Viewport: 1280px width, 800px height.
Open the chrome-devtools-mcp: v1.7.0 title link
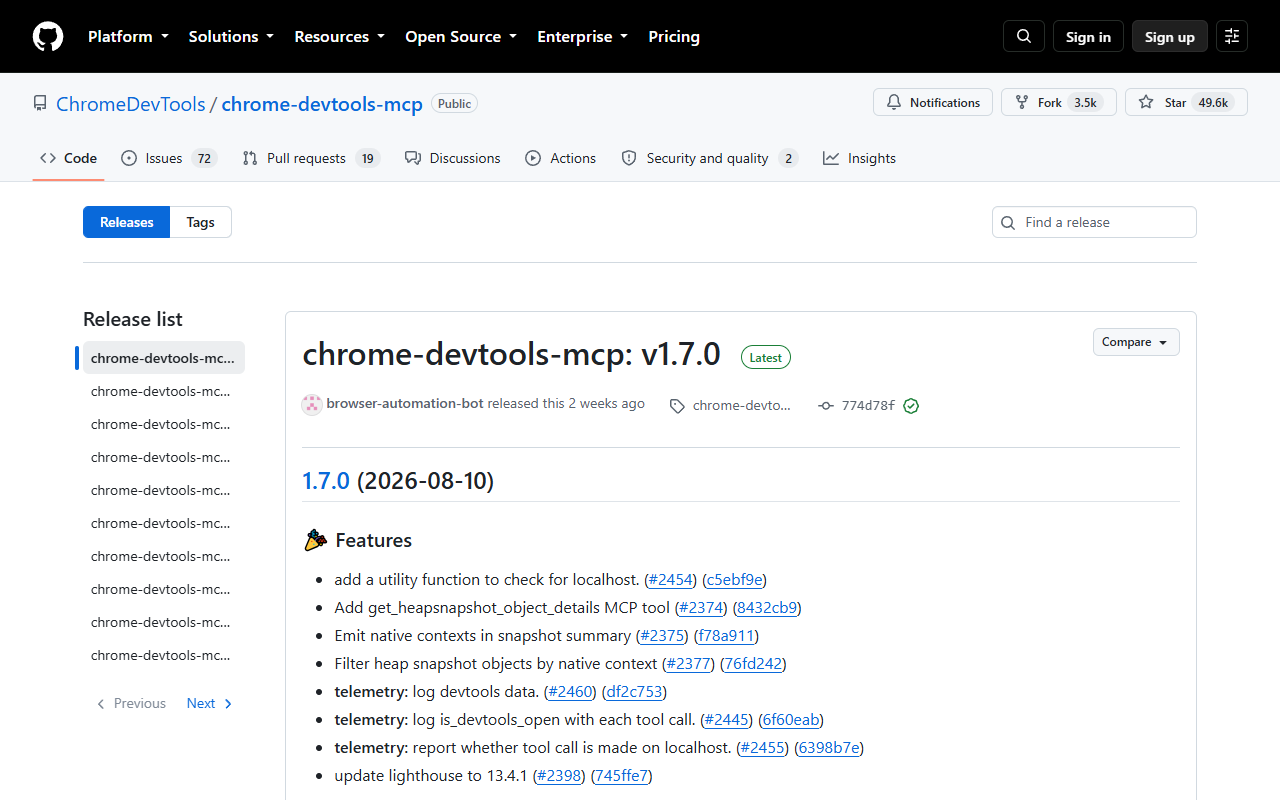[x=511, y=354]
